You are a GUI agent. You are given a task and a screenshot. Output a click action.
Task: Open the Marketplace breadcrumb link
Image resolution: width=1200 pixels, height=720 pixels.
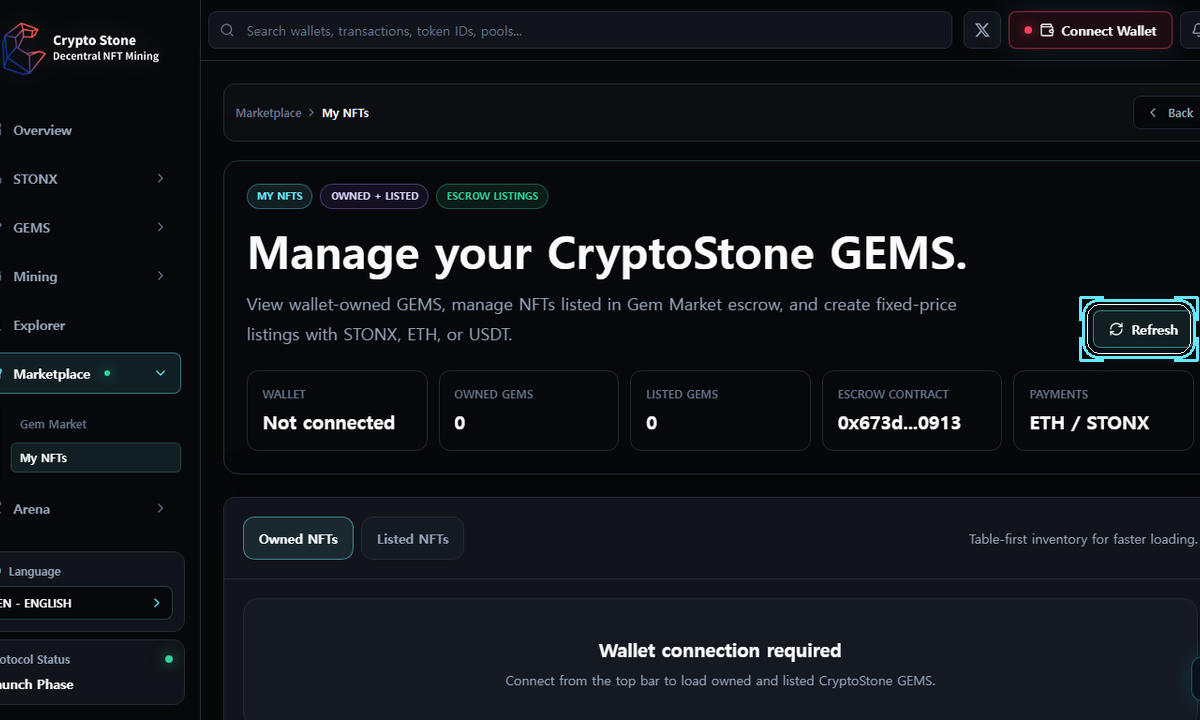[268, 113]
